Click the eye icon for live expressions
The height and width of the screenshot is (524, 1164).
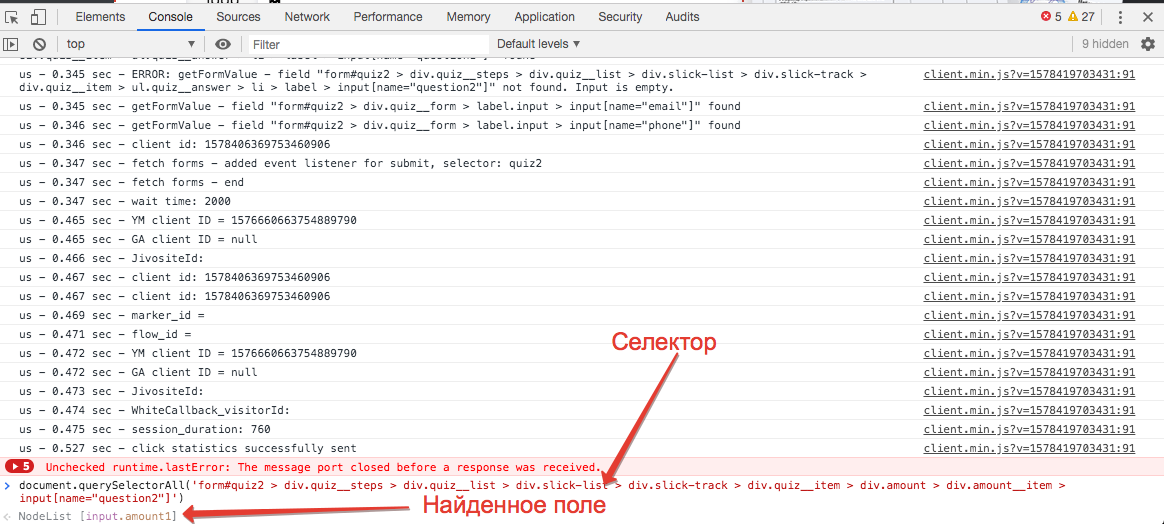pos(223,44)
